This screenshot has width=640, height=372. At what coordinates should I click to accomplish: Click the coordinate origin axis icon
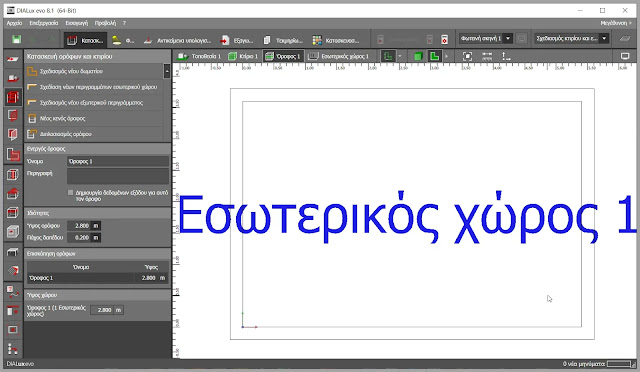(x=506, y=56)
